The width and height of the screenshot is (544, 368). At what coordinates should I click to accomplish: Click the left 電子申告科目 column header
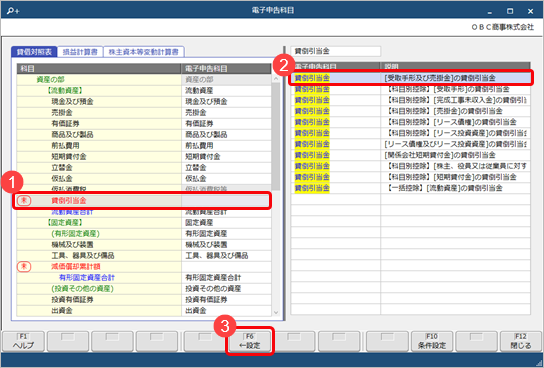(226, 69)
